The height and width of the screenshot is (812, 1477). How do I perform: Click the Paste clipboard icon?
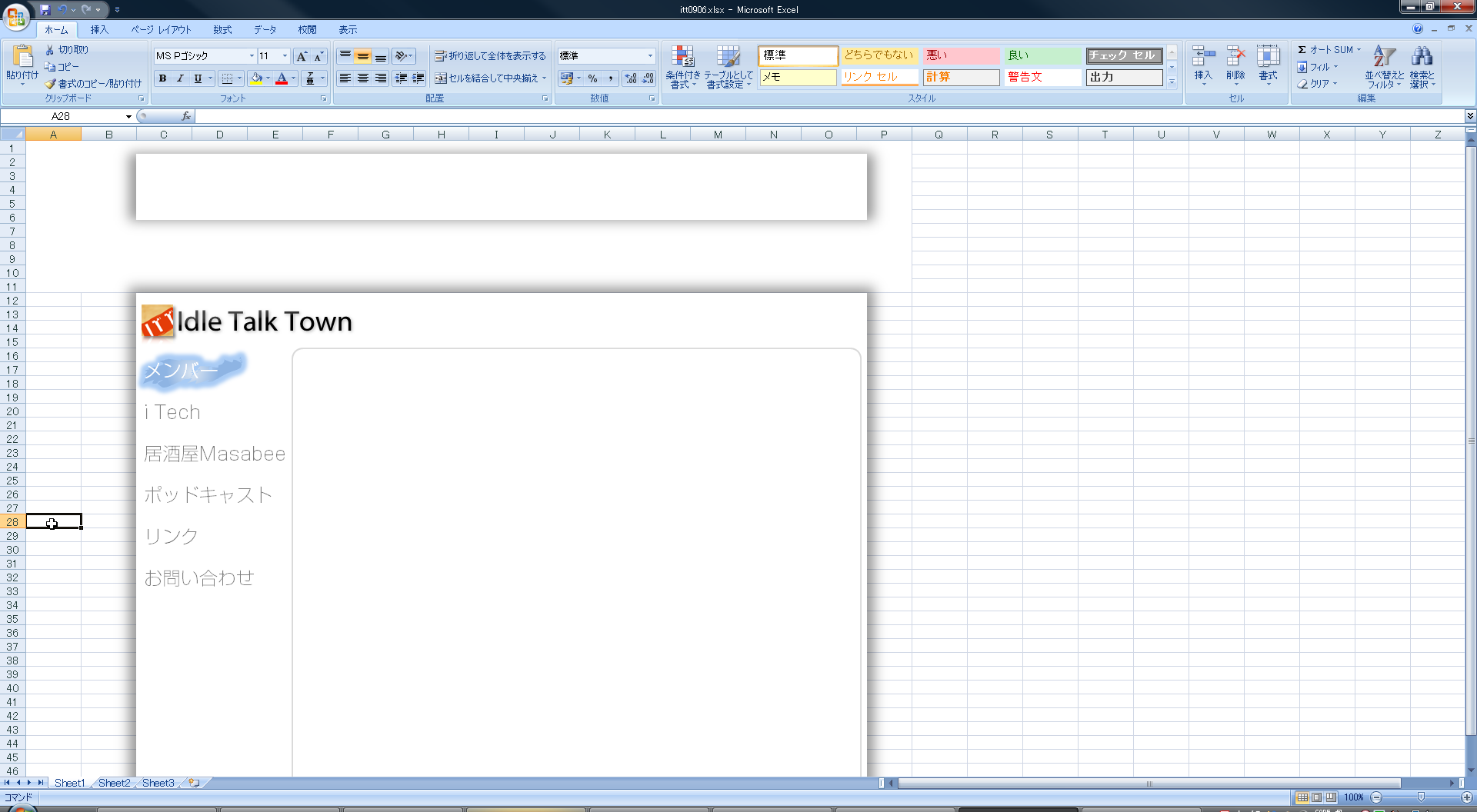tap(23, 57)
